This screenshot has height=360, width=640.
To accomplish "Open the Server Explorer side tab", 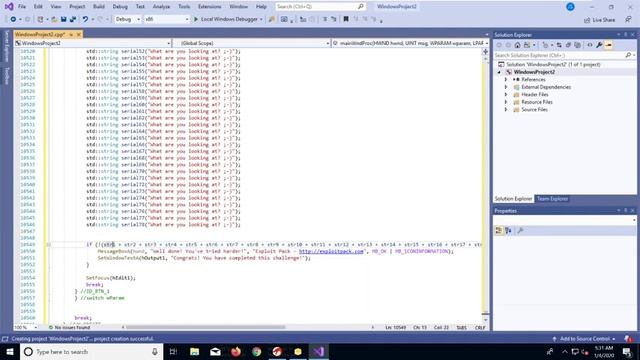I will point(6,47).
